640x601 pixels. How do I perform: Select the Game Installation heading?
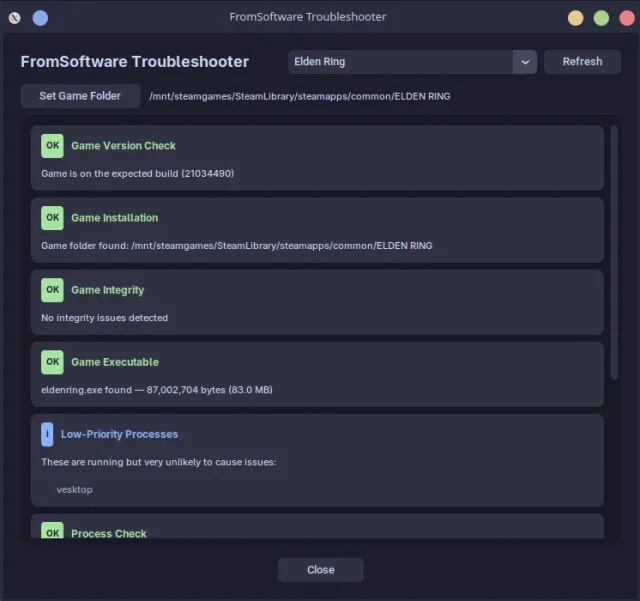point(115,218)
